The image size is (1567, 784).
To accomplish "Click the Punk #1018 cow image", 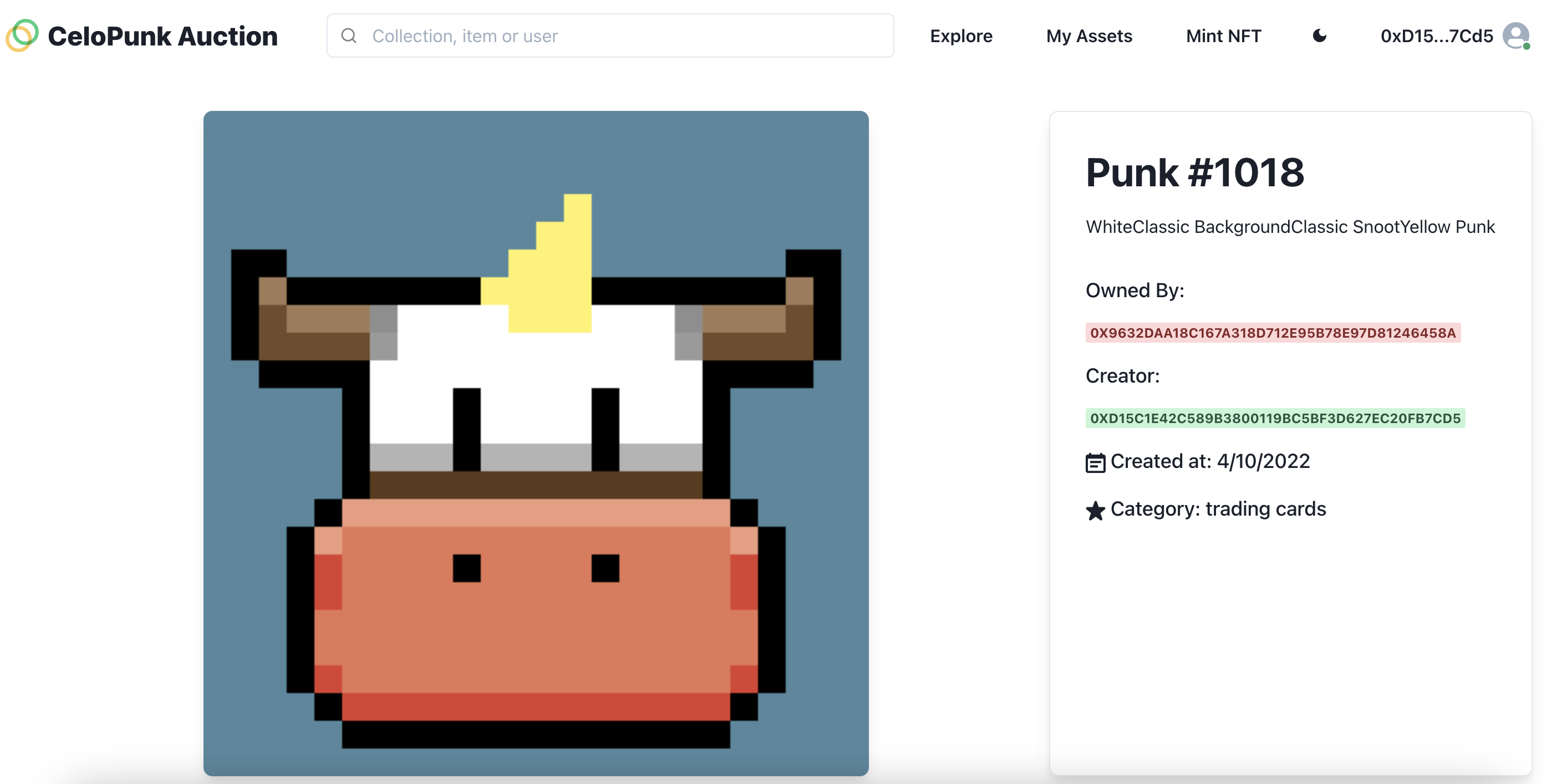I will point(535,443).
